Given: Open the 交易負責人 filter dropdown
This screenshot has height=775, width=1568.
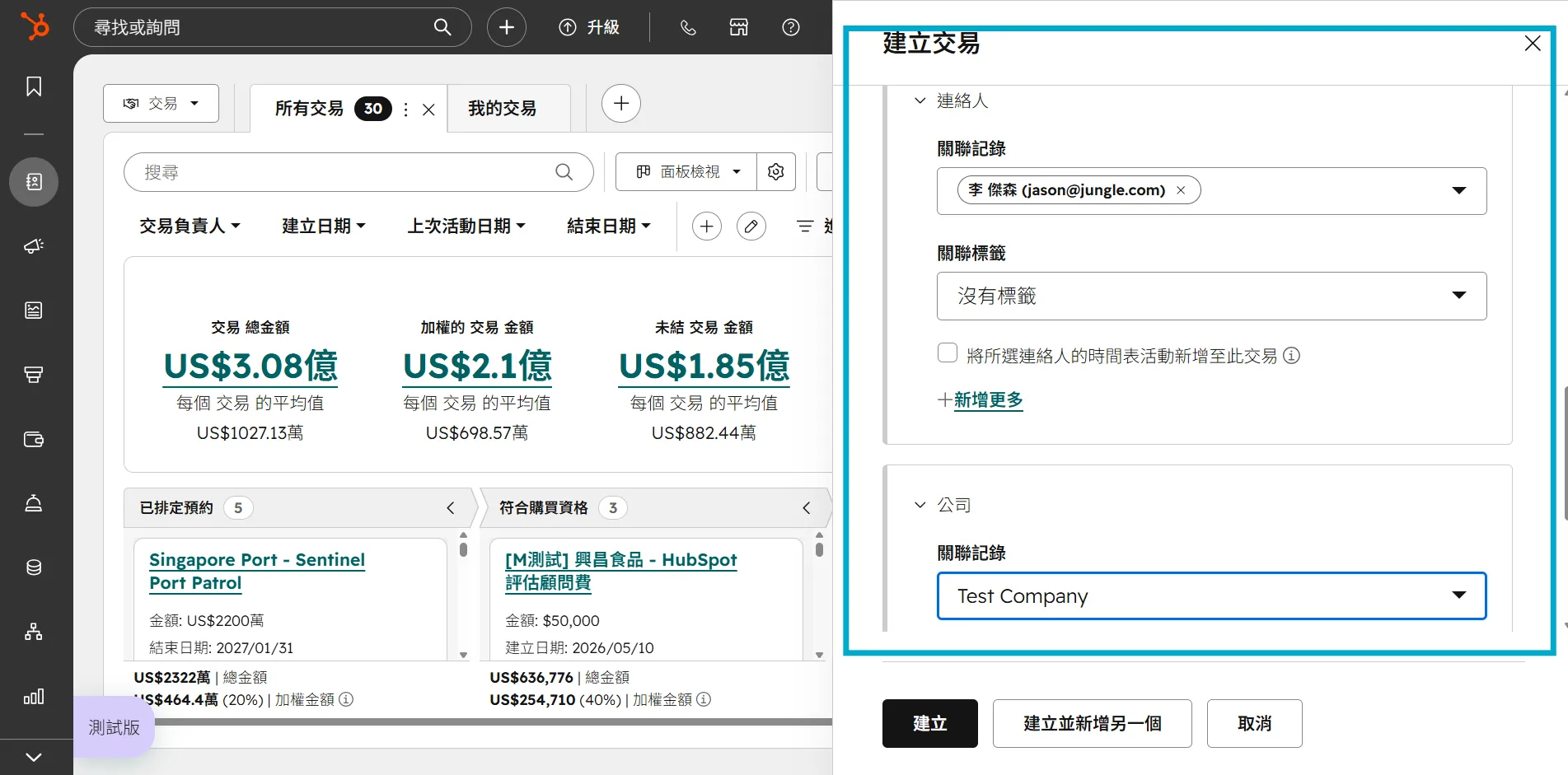Looking at the screenshot, I should point(190,226).
